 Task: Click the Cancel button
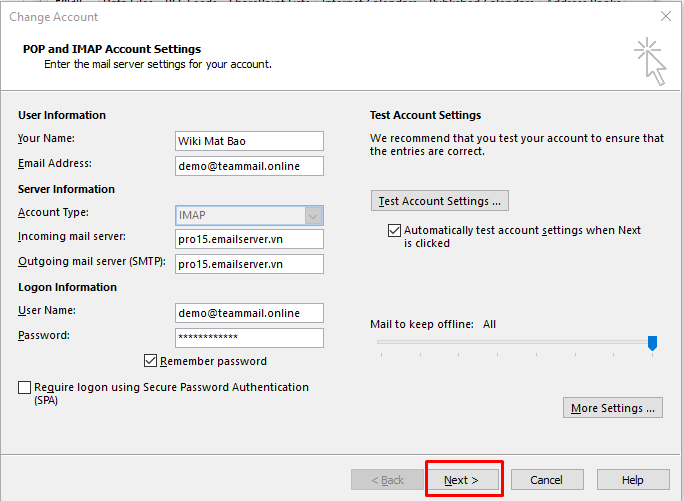click(546, 480)
